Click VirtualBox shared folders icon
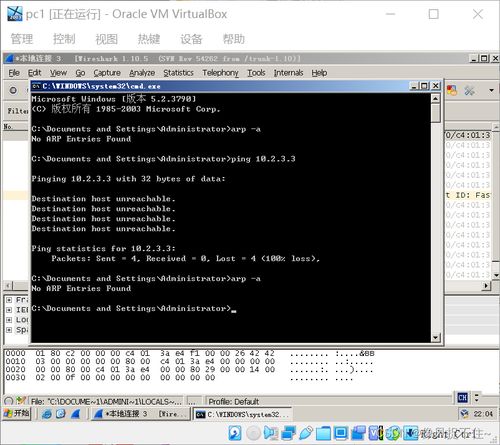This screenshot has width=500, height=445. [x=323, y=433]
